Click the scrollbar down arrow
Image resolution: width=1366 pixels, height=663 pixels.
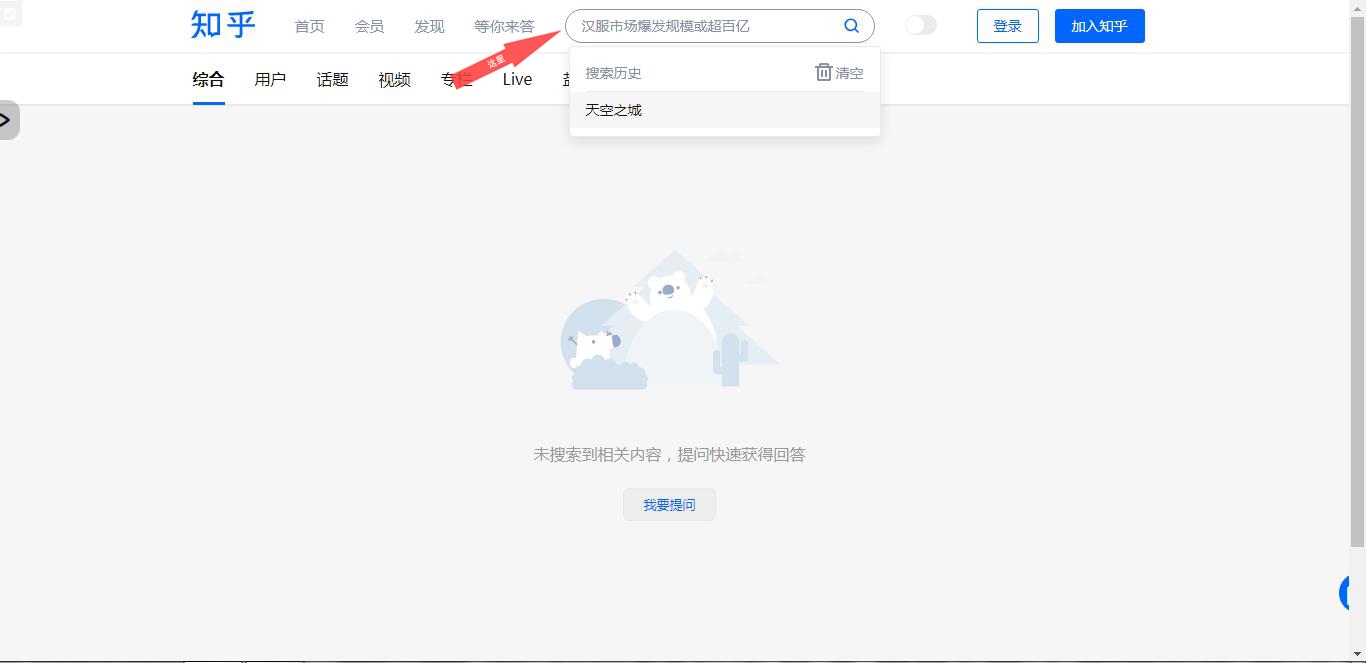coord(1357,654)
